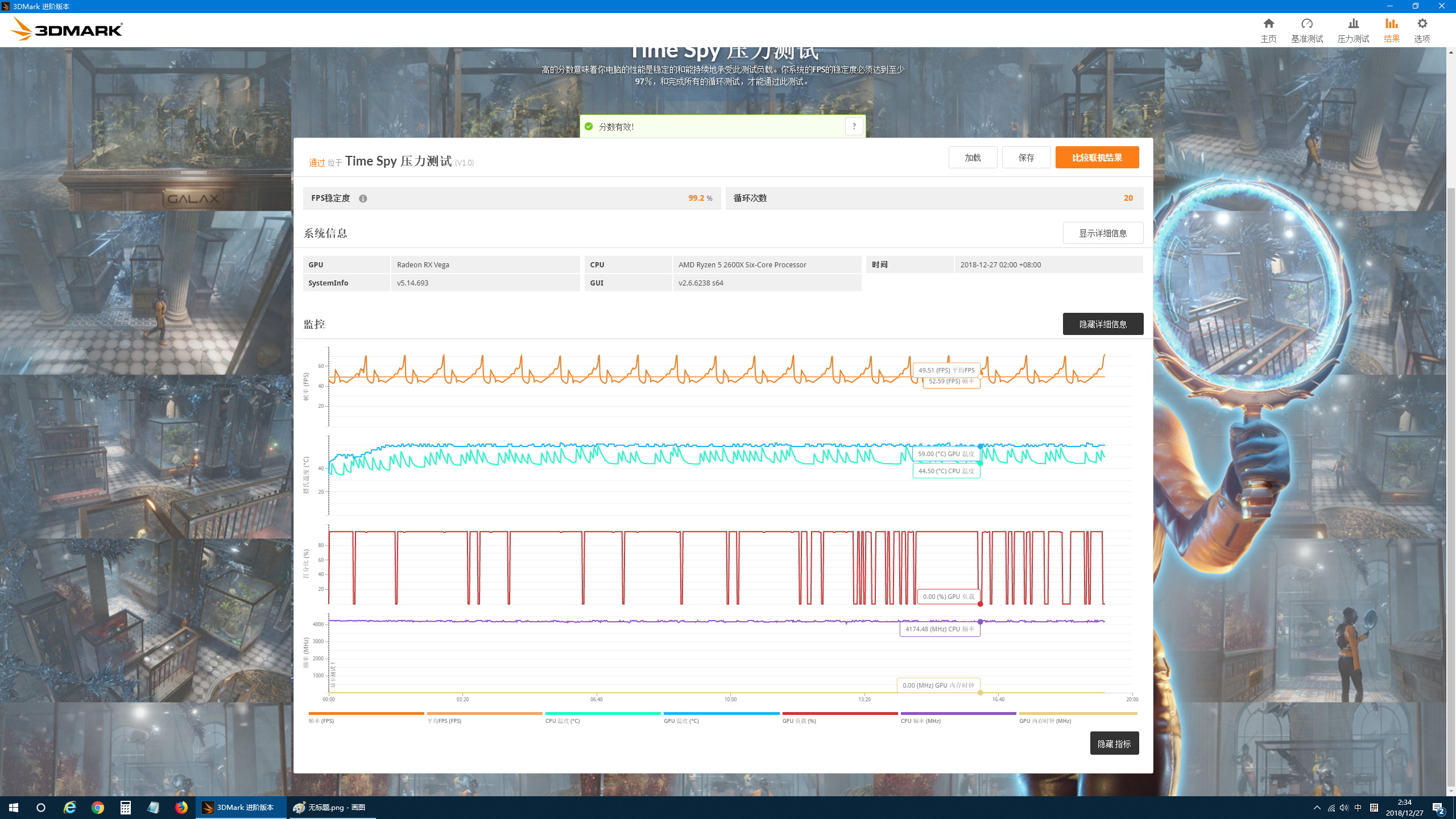Image resolution: width=1456 pixels, height=819 pixels.
Task: Click the 比较联机结果 orange button
Action: point(1097,158)
